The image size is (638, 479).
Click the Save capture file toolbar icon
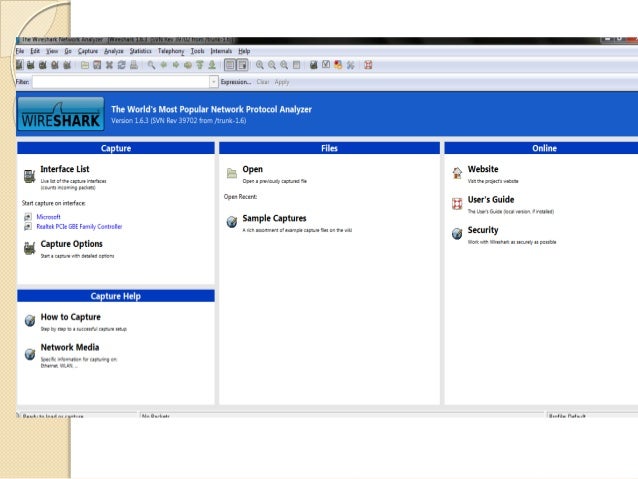coord(97,65)
